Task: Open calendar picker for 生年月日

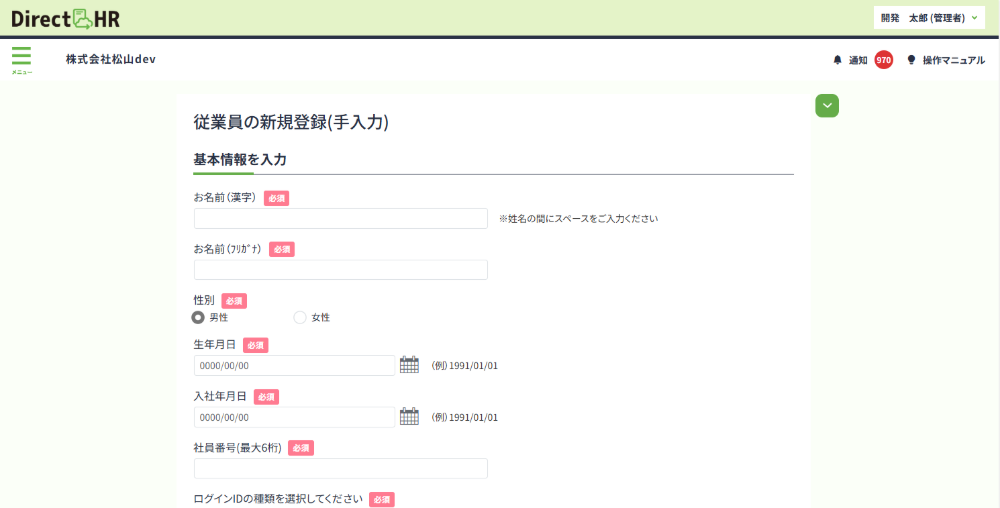Action: pyautogui.click(x=409, y=365)
